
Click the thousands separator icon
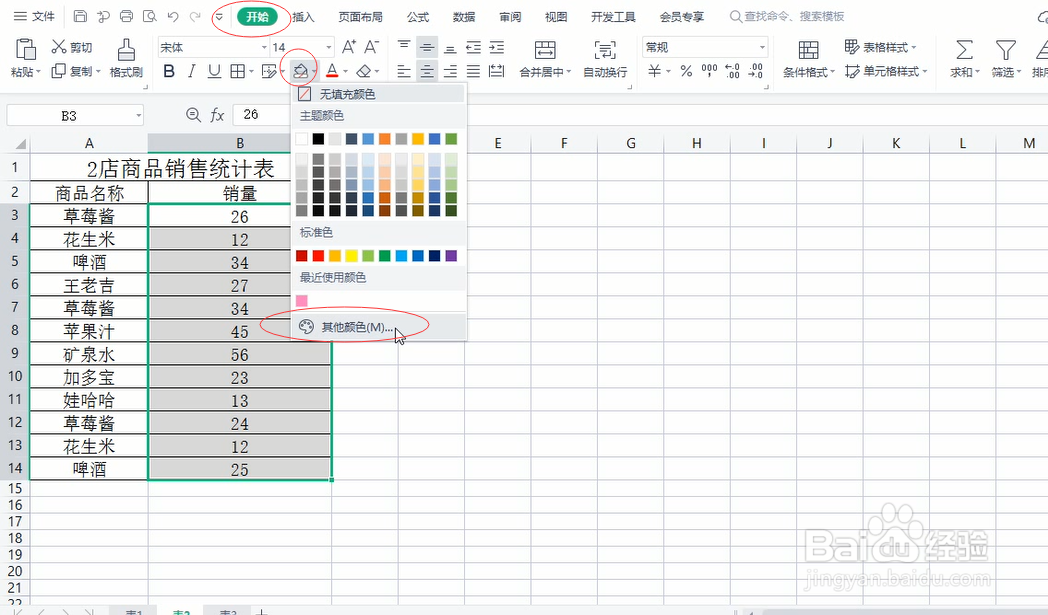coord(709,70)
